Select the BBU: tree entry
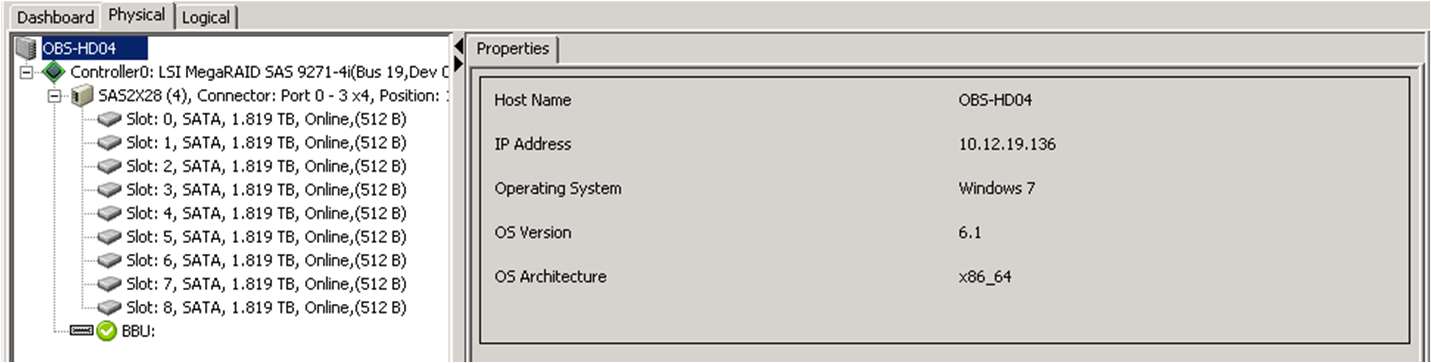 pyautogui.click(x=139, y=331)
